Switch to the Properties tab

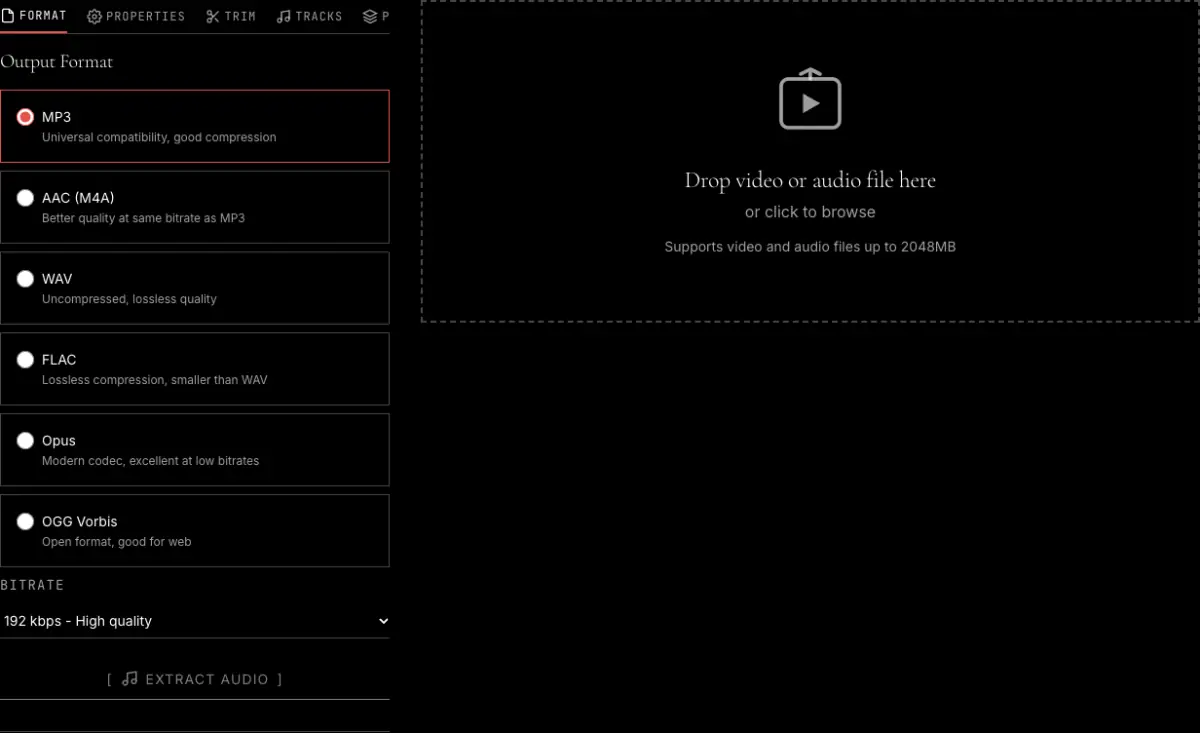coord(136,16)
